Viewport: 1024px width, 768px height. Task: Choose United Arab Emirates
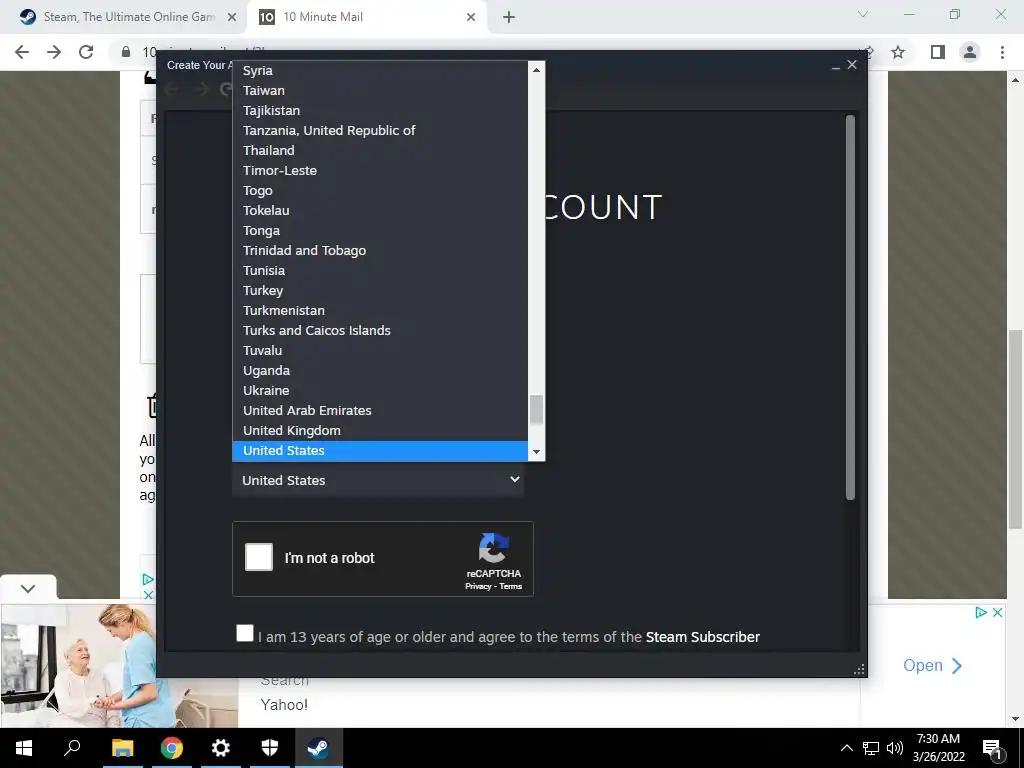[380, 410]
